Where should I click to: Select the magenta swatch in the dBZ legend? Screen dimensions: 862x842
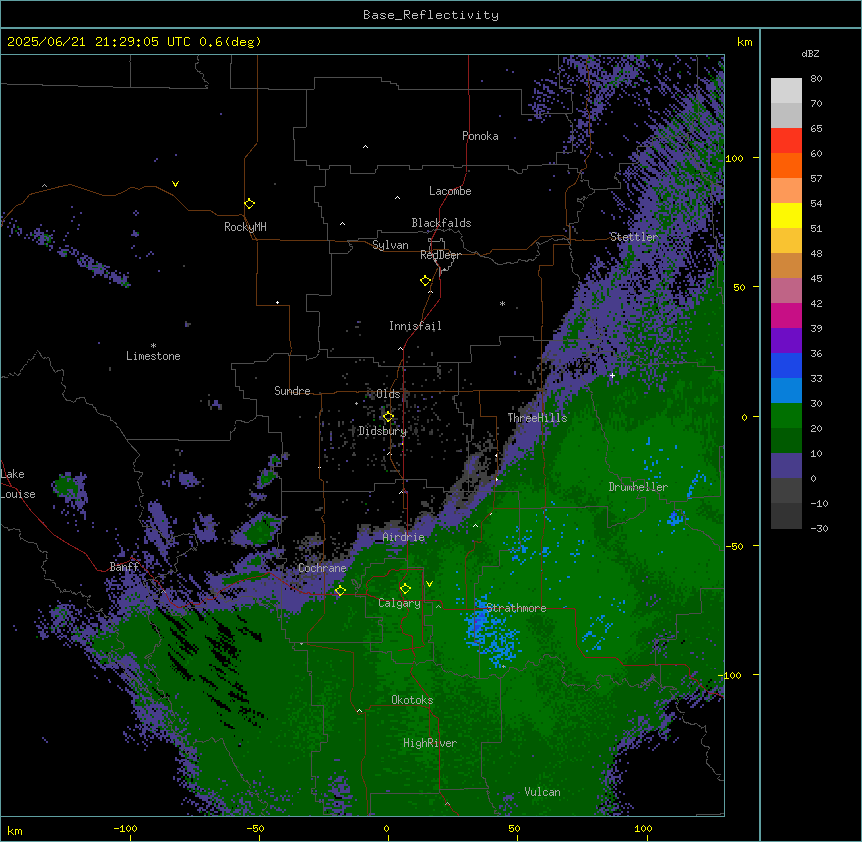pos(786,316)
